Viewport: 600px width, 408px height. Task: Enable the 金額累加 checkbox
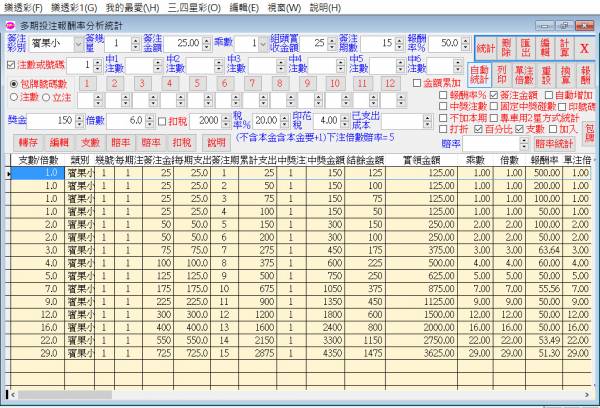coord(415,84)
